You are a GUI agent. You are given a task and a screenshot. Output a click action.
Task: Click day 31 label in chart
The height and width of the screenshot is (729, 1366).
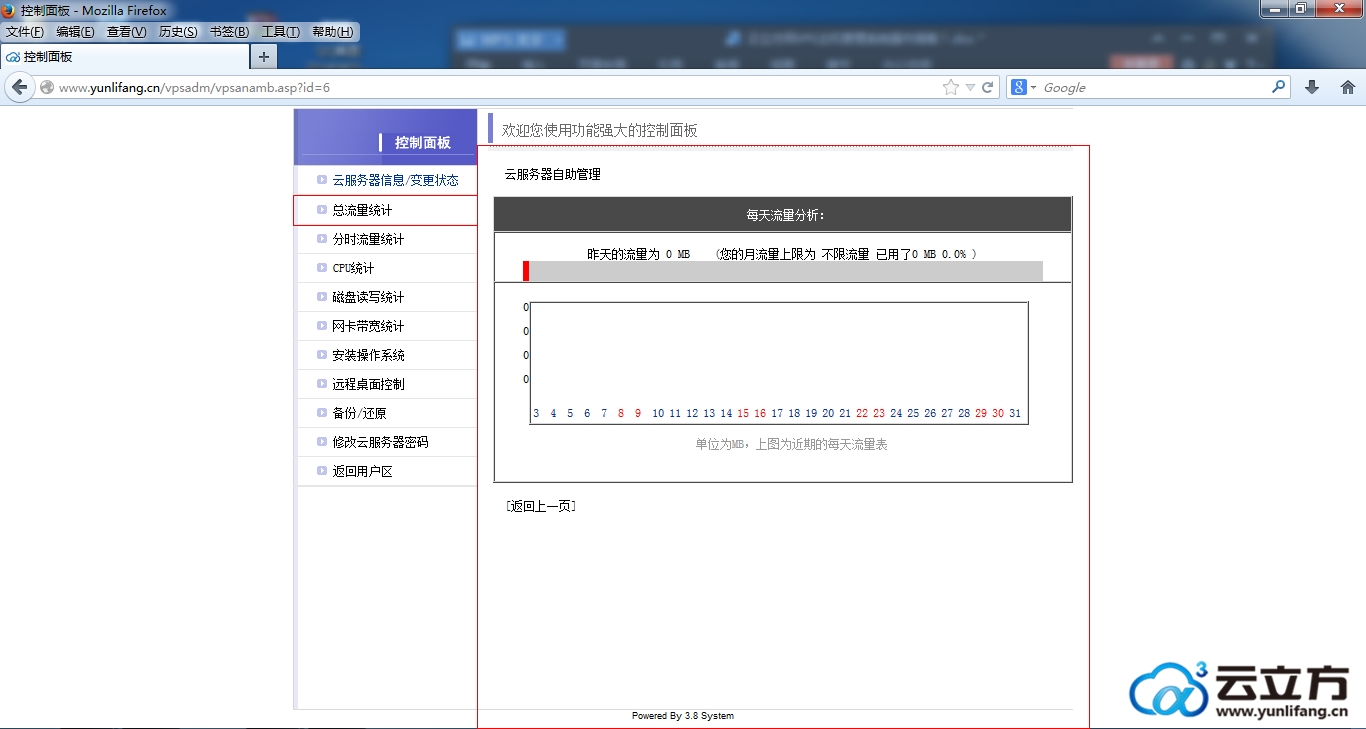click(x=1015, y=413)
